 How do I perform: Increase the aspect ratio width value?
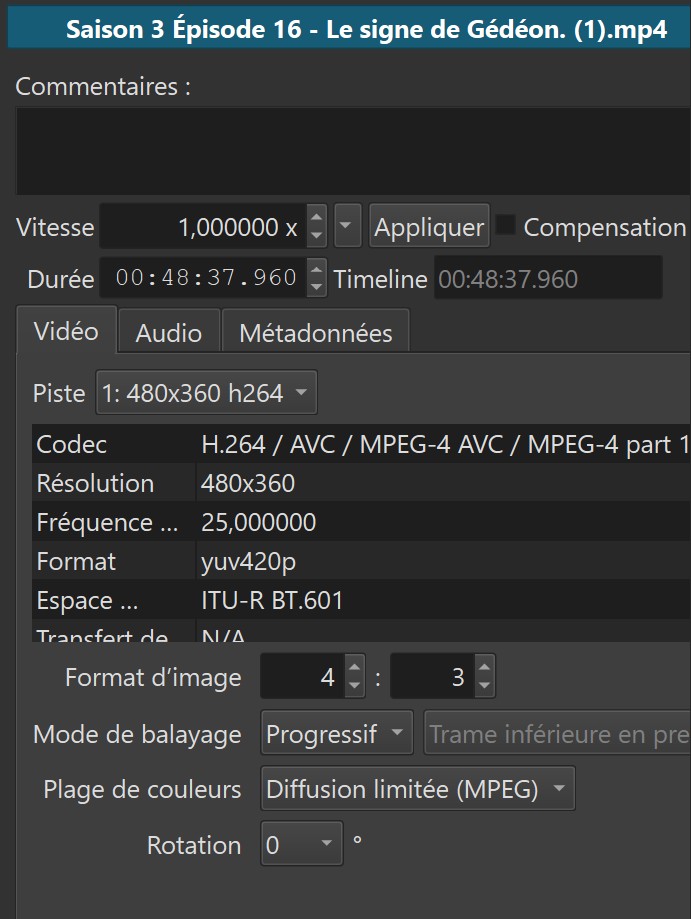(354, 667)
